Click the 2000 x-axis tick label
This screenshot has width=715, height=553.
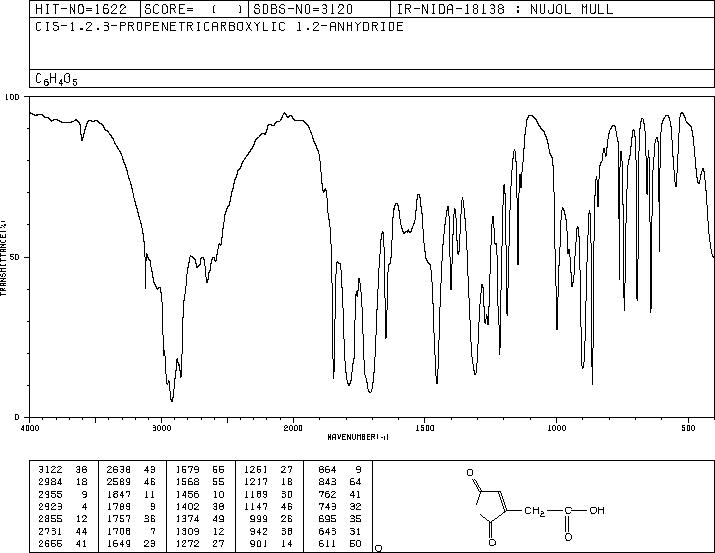293,428
